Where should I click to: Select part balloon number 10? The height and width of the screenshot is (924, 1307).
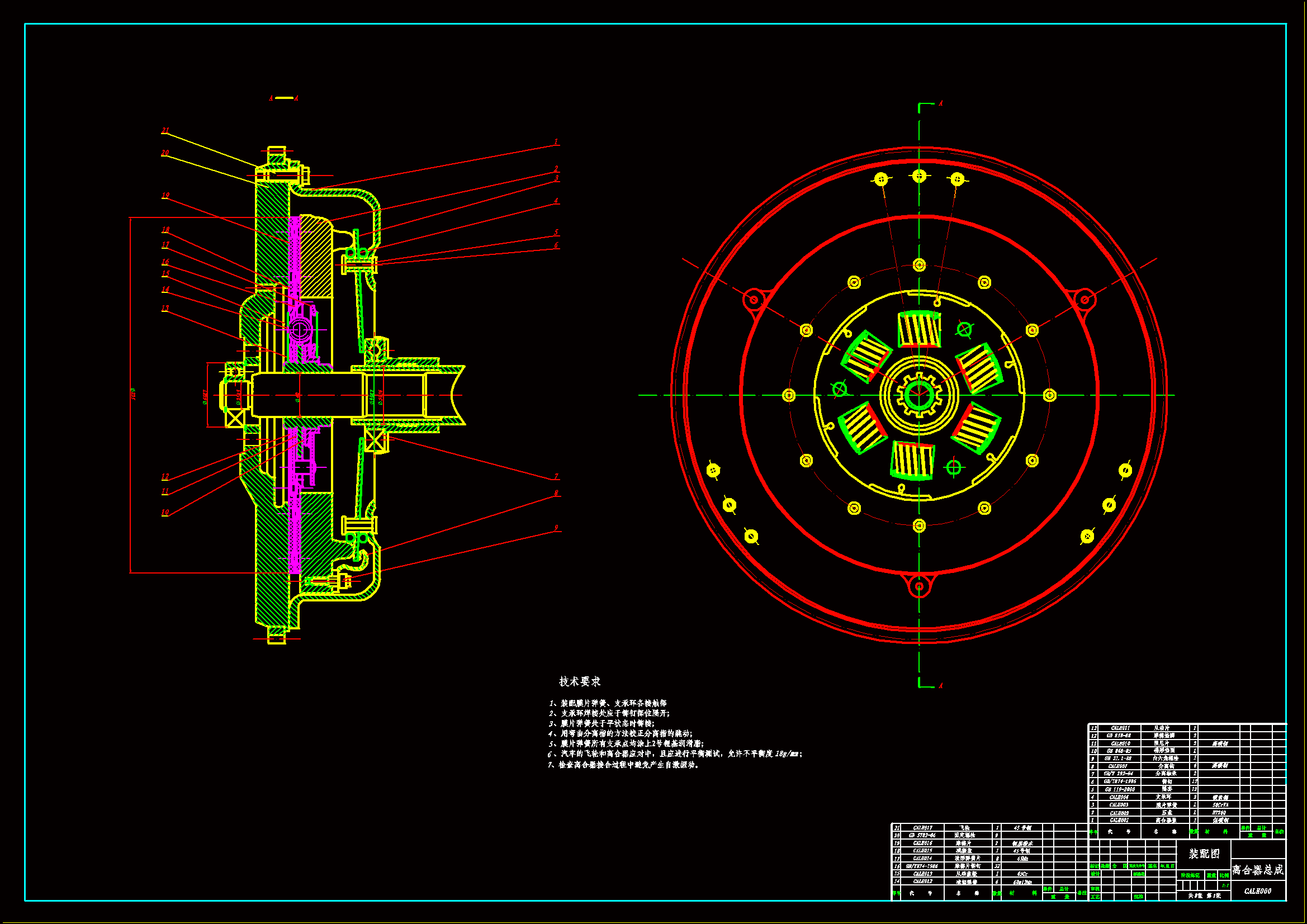(165, 512)
